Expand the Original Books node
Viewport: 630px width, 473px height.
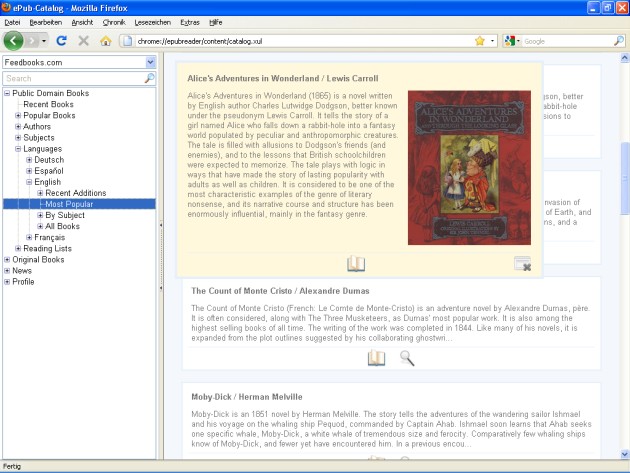[7, 260]
